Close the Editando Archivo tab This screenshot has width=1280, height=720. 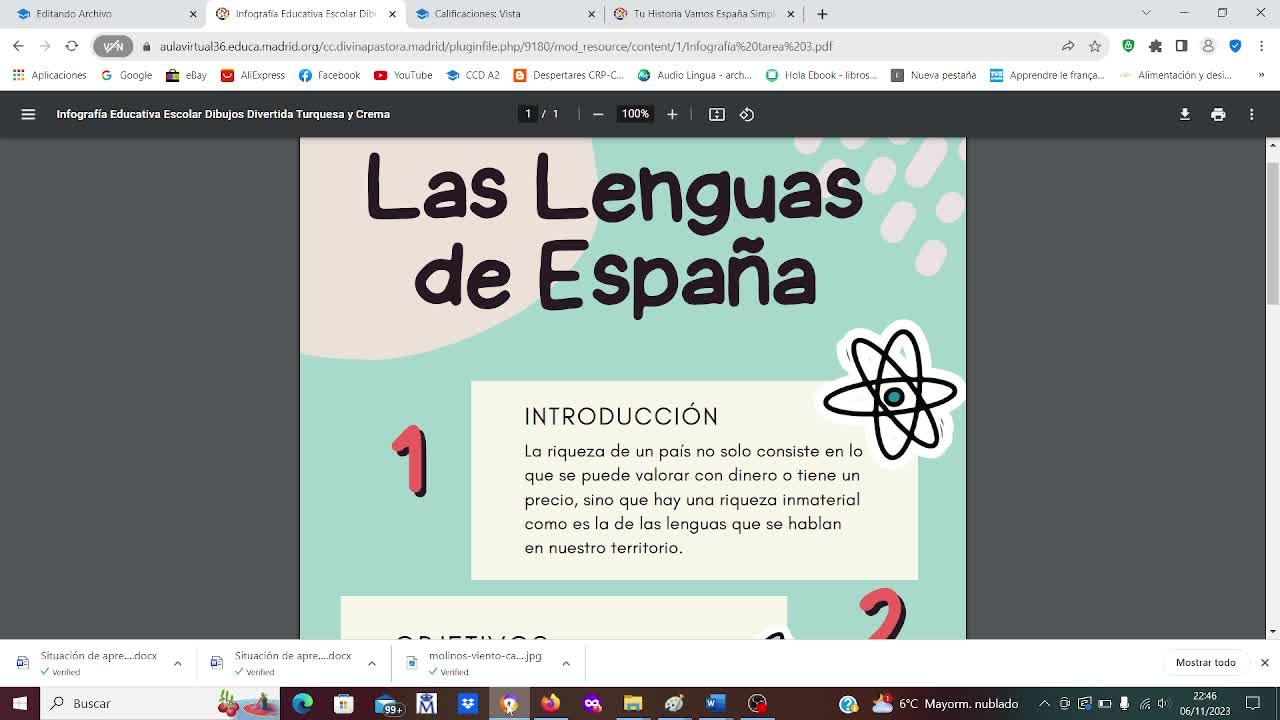coord(193,14)
